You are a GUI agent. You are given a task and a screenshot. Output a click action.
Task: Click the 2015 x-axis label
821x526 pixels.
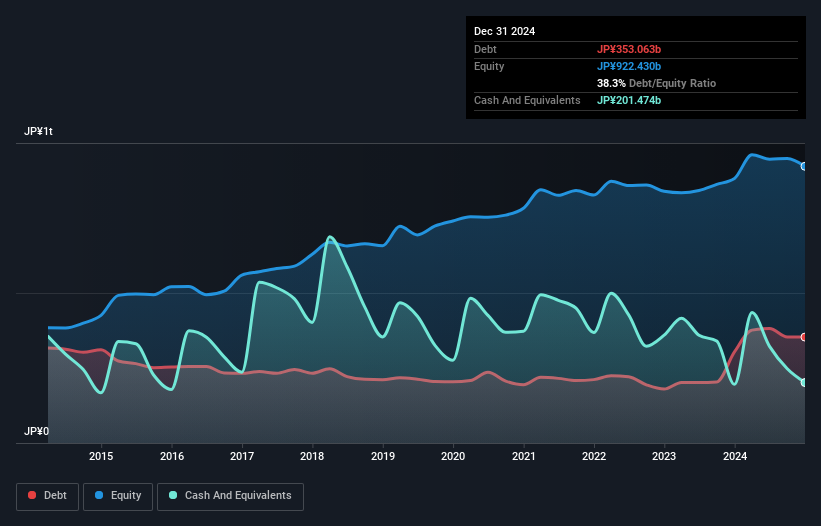click(101, 456)
